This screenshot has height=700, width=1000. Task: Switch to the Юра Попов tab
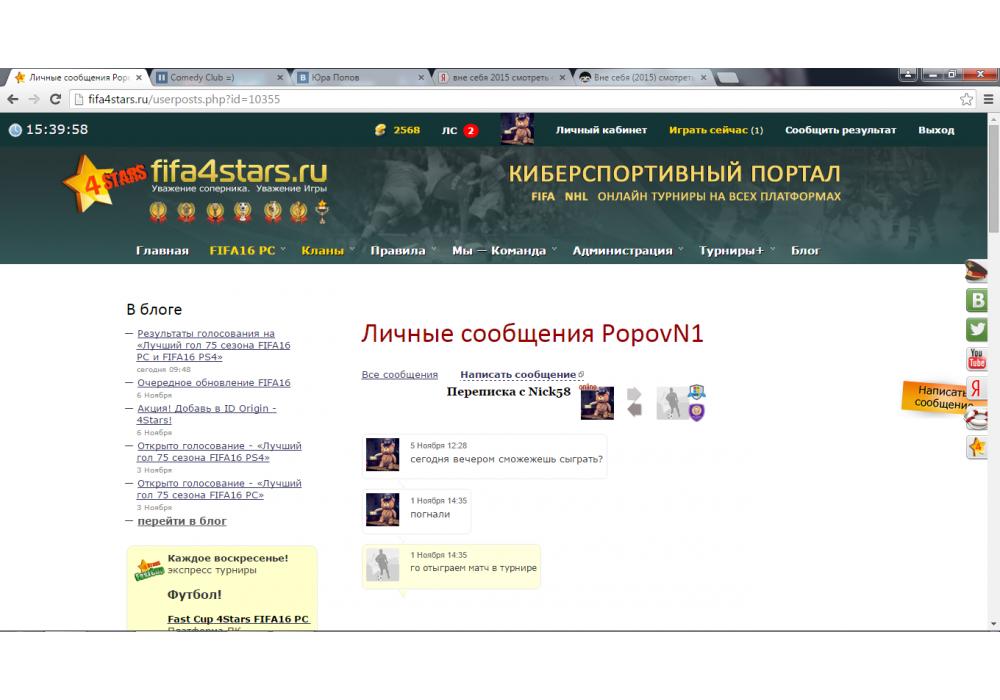tap(357, 77)
